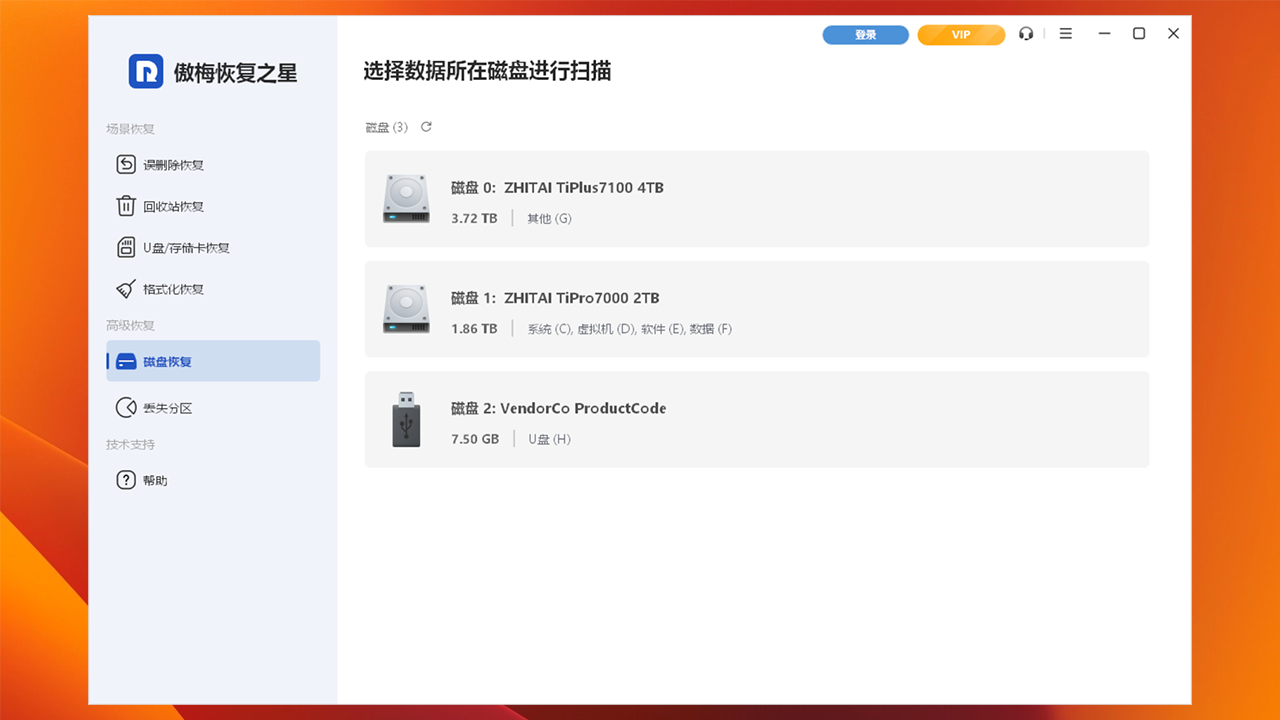Click the headset customer support icon
The image size is (1280, 720).
point(1026,33)
